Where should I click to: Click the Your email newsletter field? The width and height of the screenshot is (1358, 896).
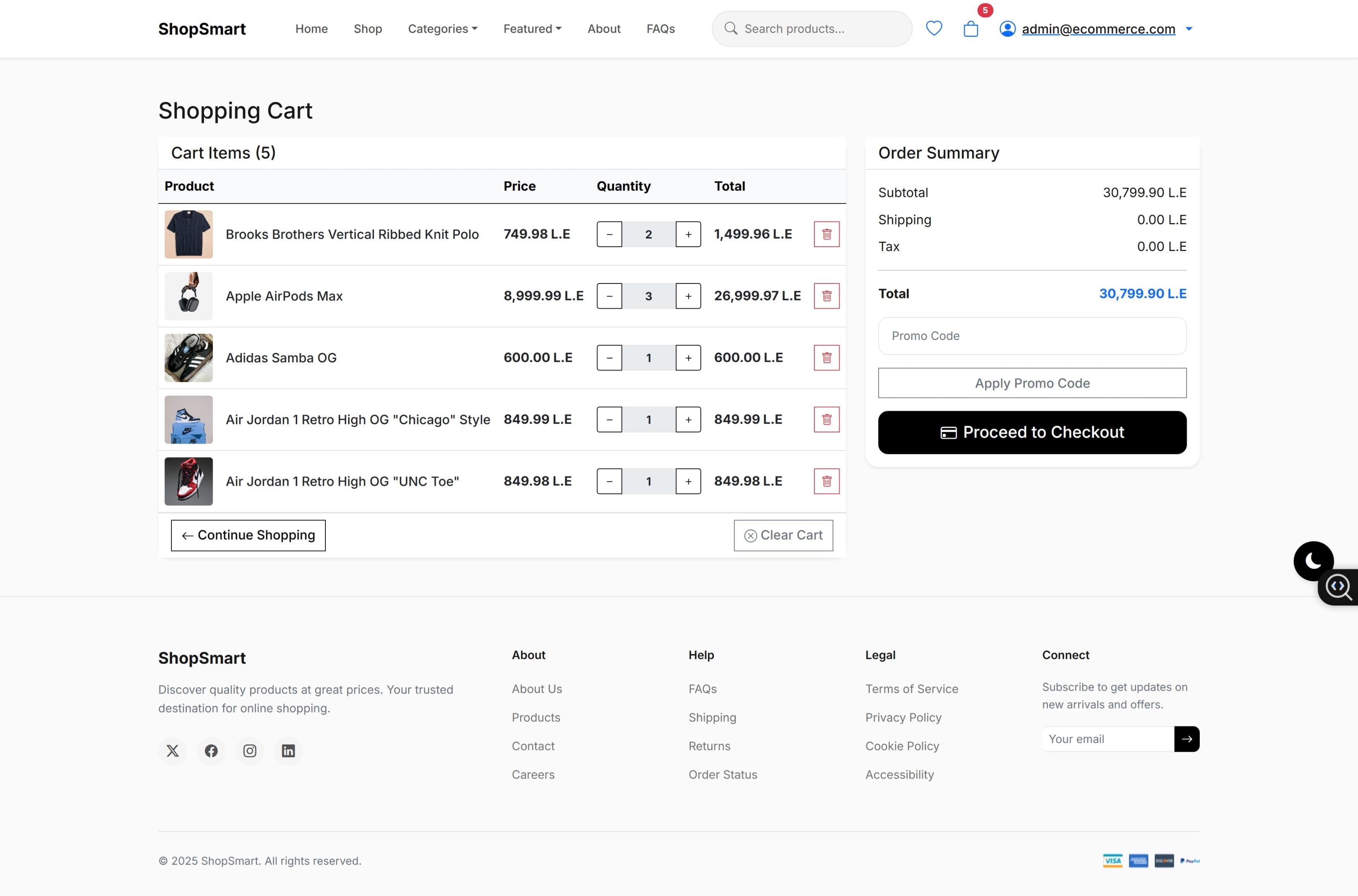pyautogui.click(x=1108, y=739)
